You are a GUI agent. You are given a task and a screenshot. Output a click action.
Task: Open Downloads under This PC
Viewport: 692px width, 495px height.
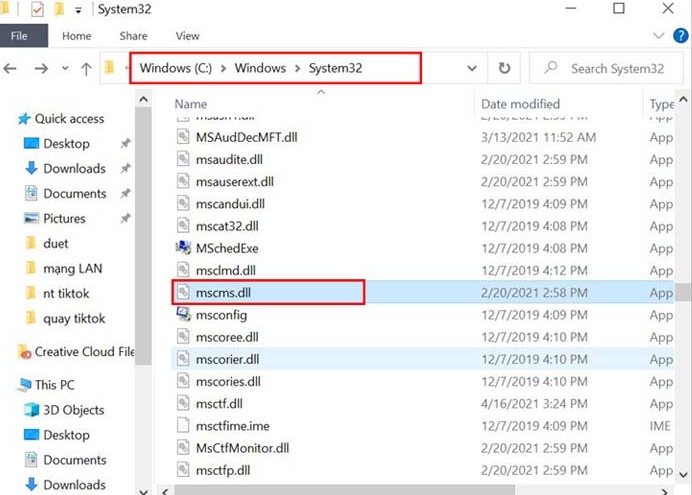click(74, 485)
